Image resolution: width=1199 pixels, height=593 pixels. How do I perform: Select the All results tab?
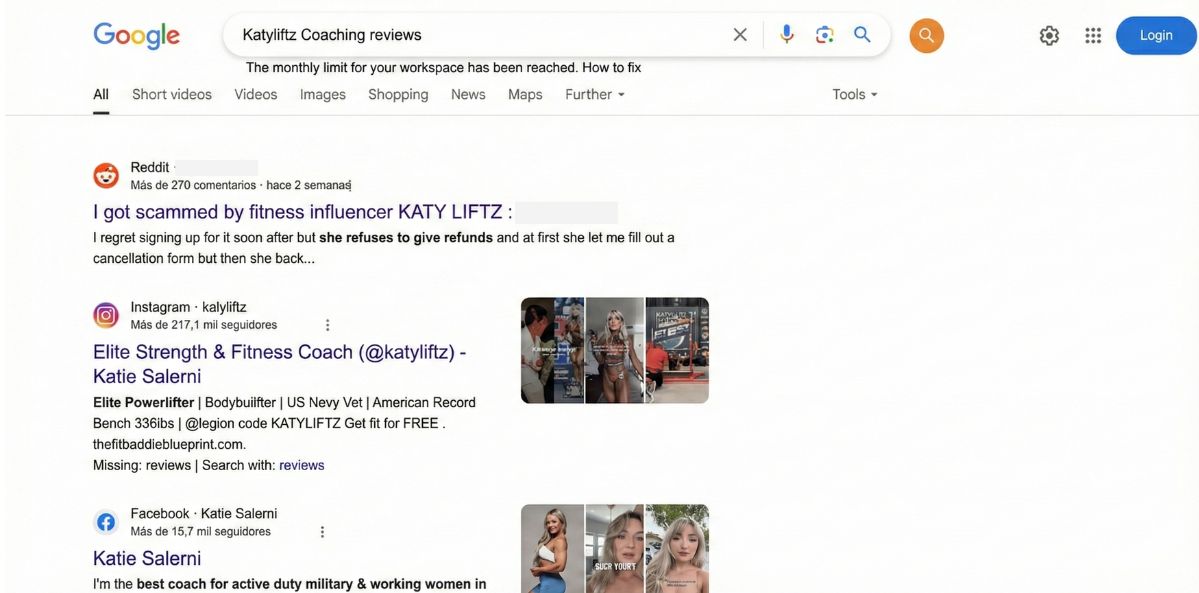click(x=101, y=94)
